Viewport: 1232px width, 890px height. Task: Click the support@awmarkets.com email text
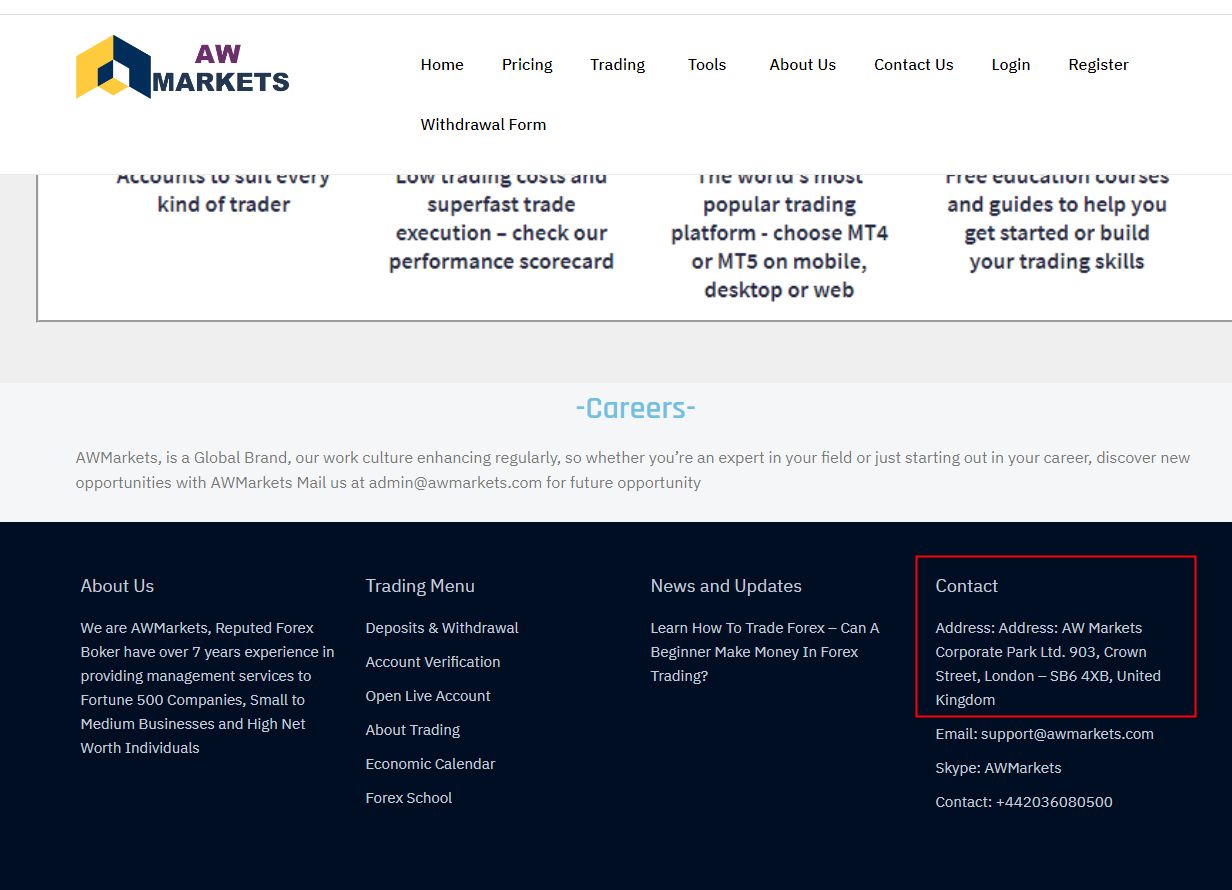(1067, 734)
